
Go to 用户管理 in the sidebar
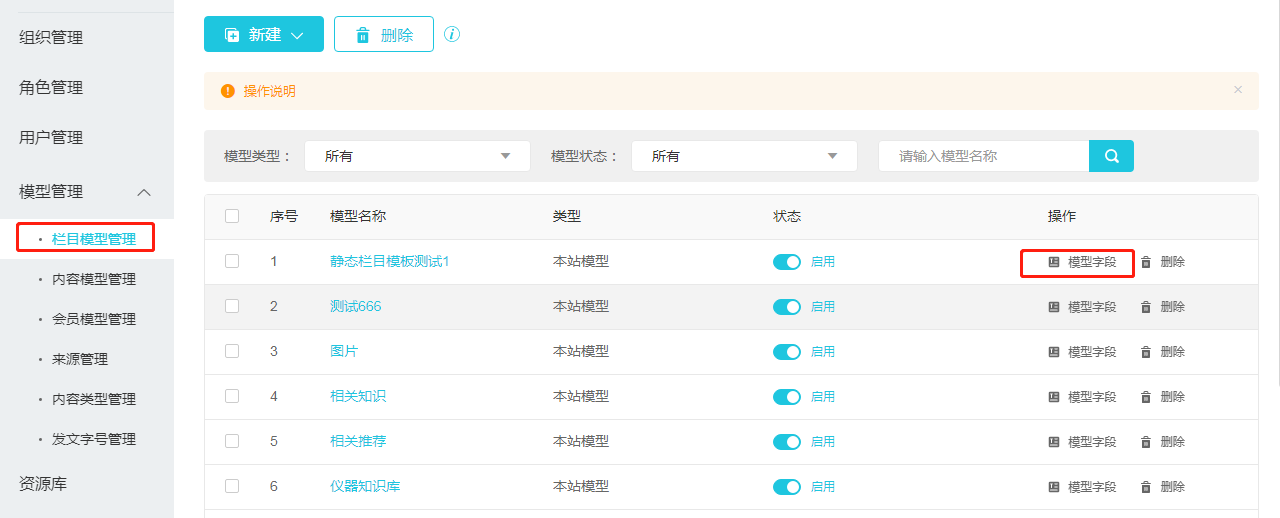pyautogui.click(x=51, y=138)
